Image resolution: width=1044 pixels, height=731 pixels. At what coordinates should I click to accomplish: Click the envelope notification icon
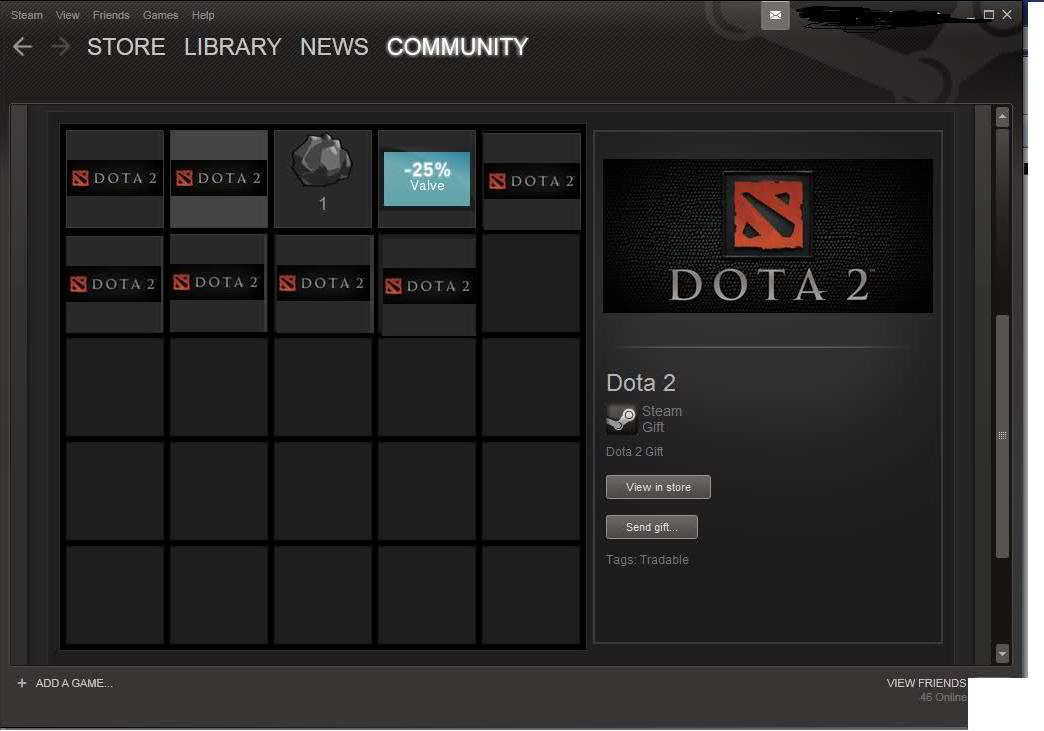775,15
